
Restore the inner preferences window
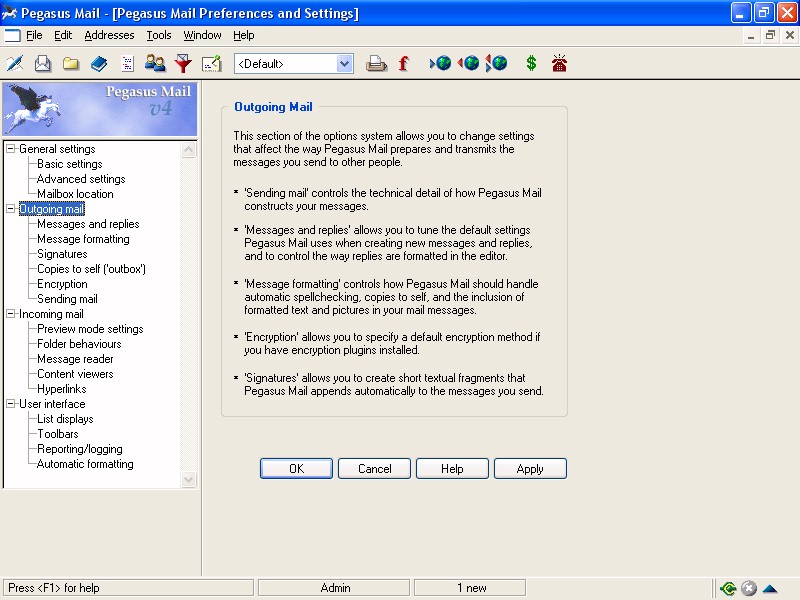(x=770, y=35)
